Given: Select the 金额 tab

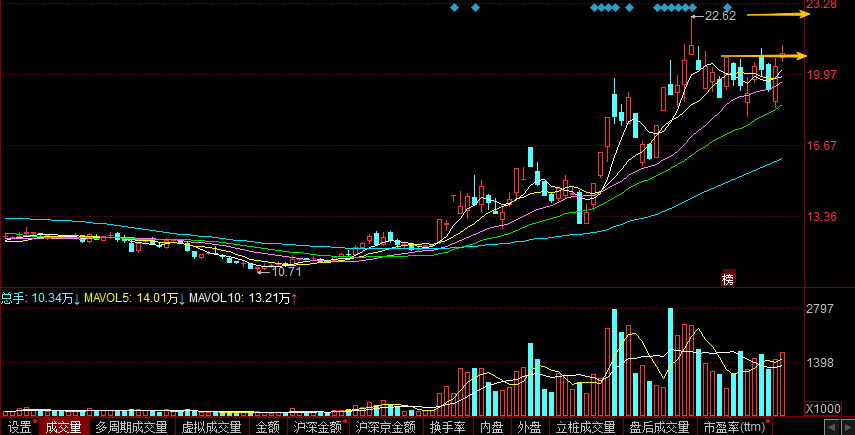Looking at the screenshot, I should tap(268, 427).
